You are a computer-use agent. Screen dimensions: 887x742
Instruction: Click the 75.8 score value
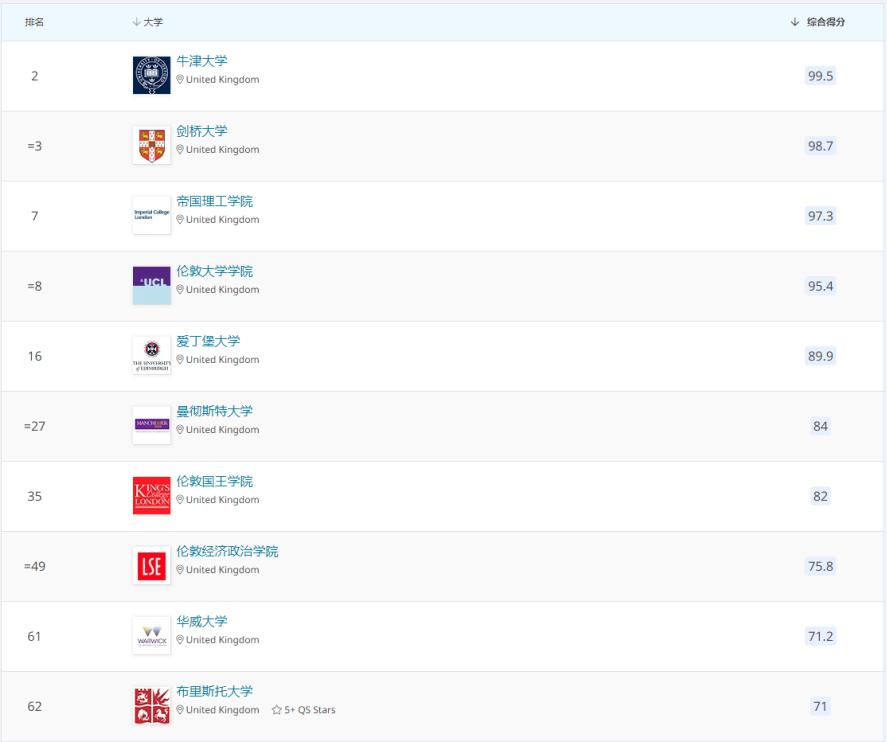click(x=820, y=566)
